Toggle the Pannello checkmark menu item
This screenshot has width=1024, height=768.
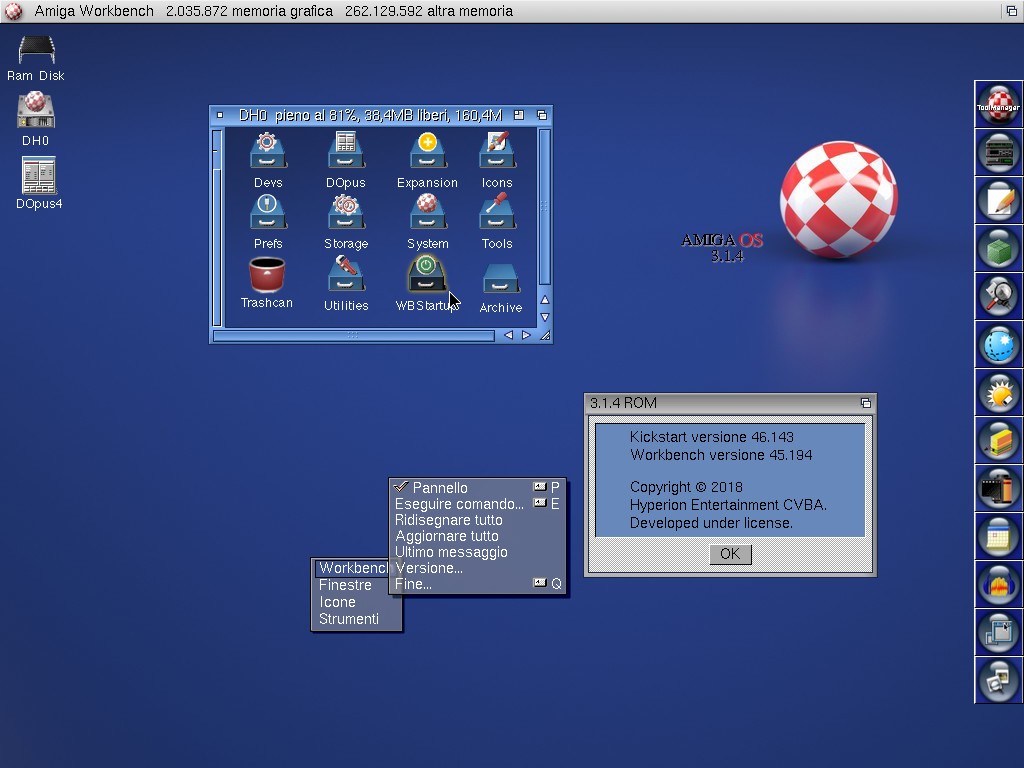click(477, 488)
